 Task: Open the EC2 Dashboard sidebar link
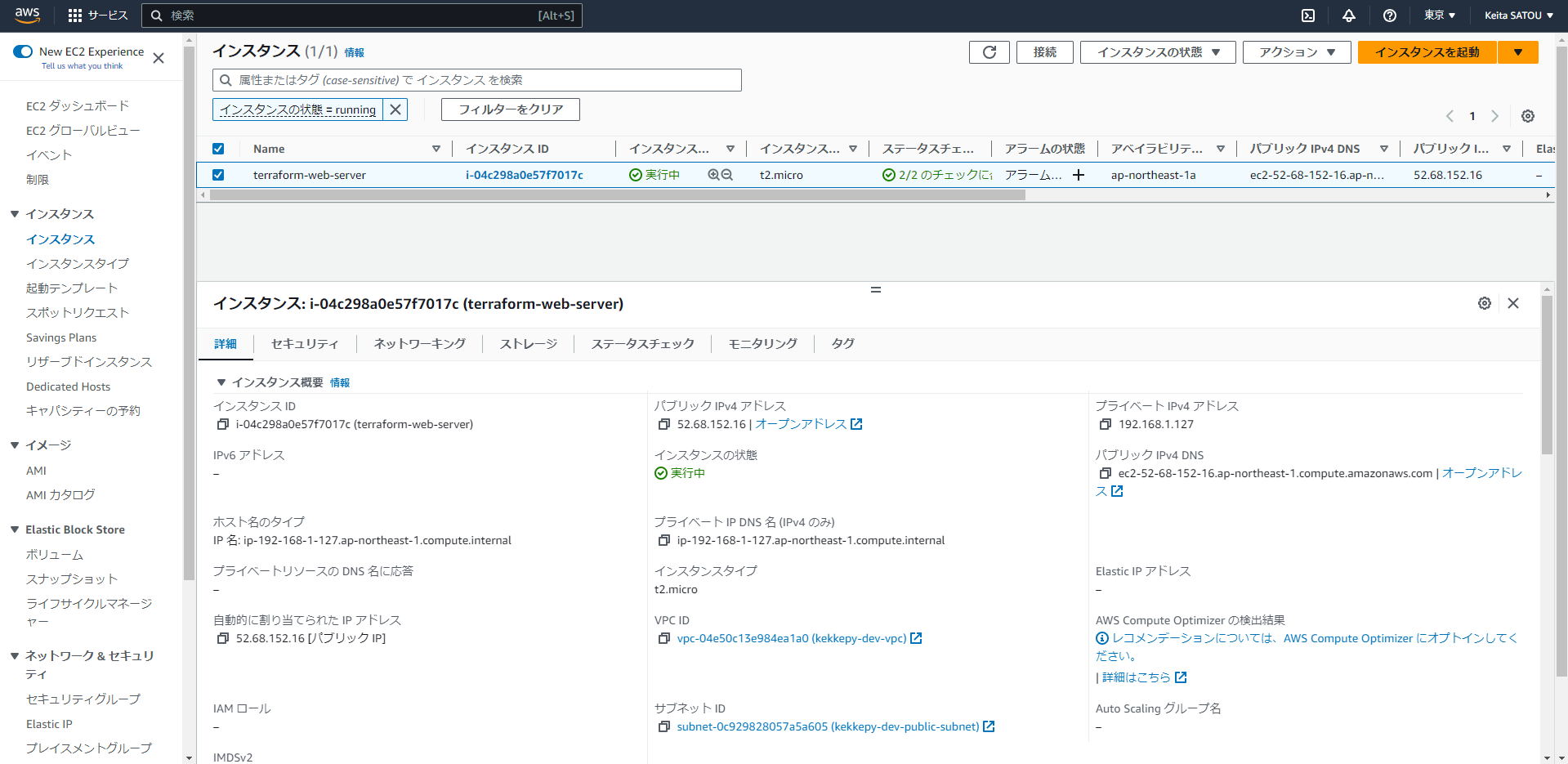coord(78,106)
